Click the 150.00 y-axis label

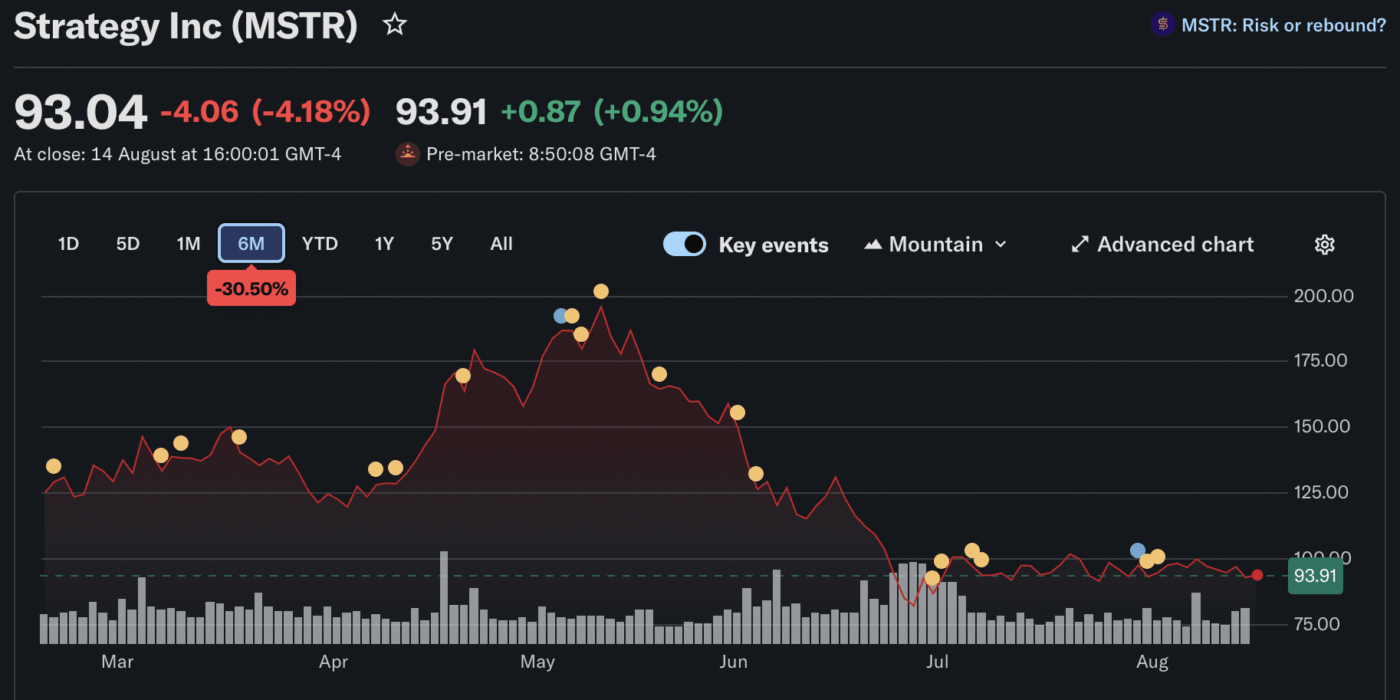pos(1322,427)
